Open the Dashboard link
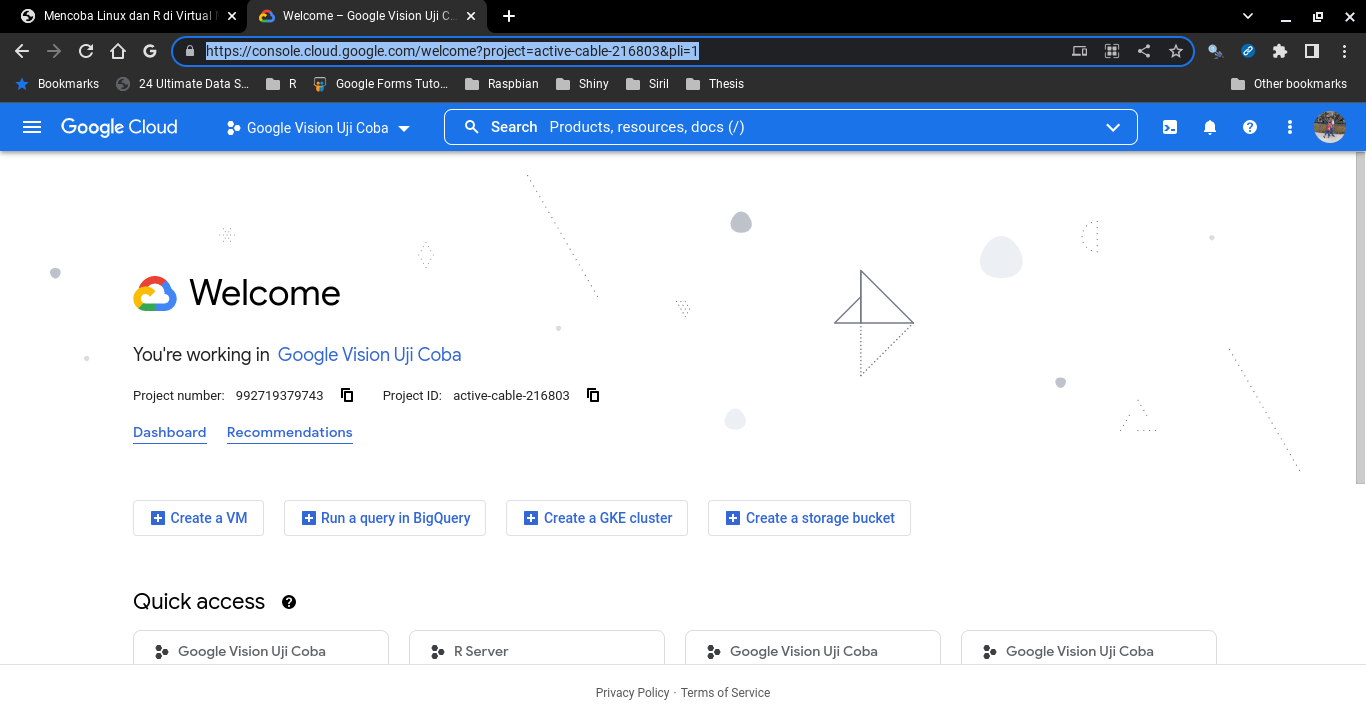This screenshot has width=1366, height=720. [x=170, y=432]
